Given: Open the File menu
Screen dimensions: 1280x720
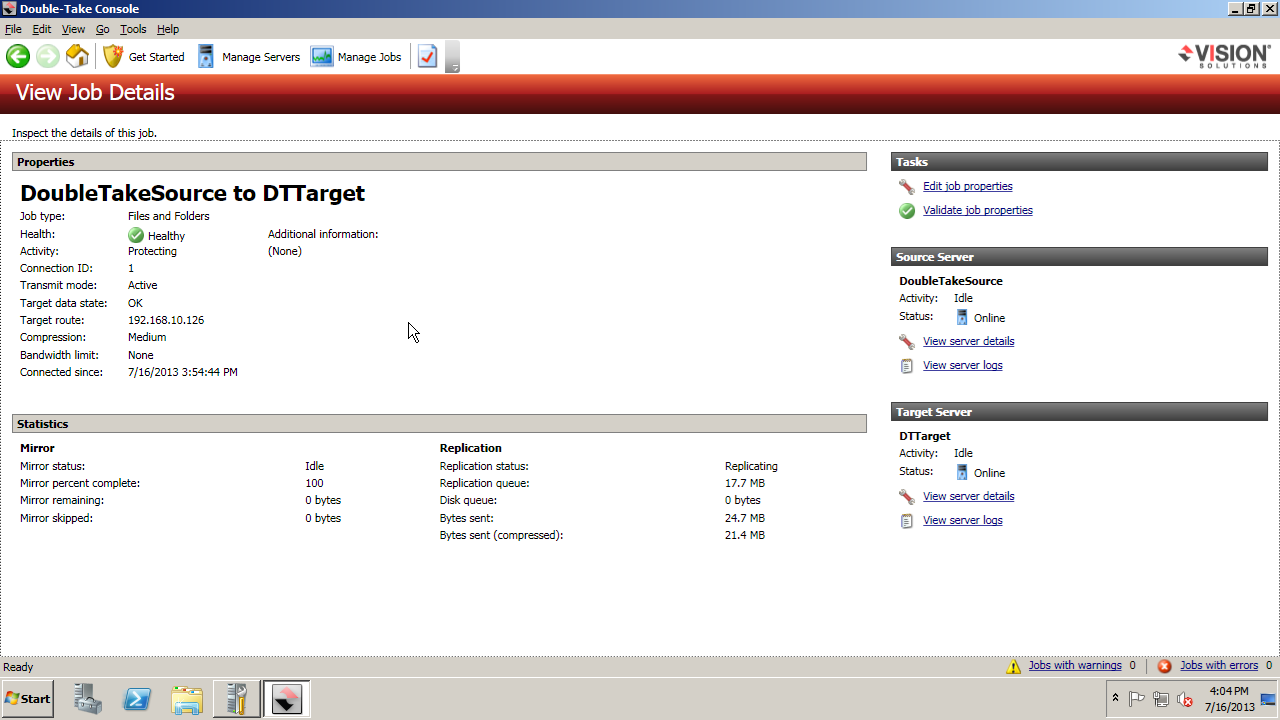Looking at the screenshot, I should click(x=13, y=29).
